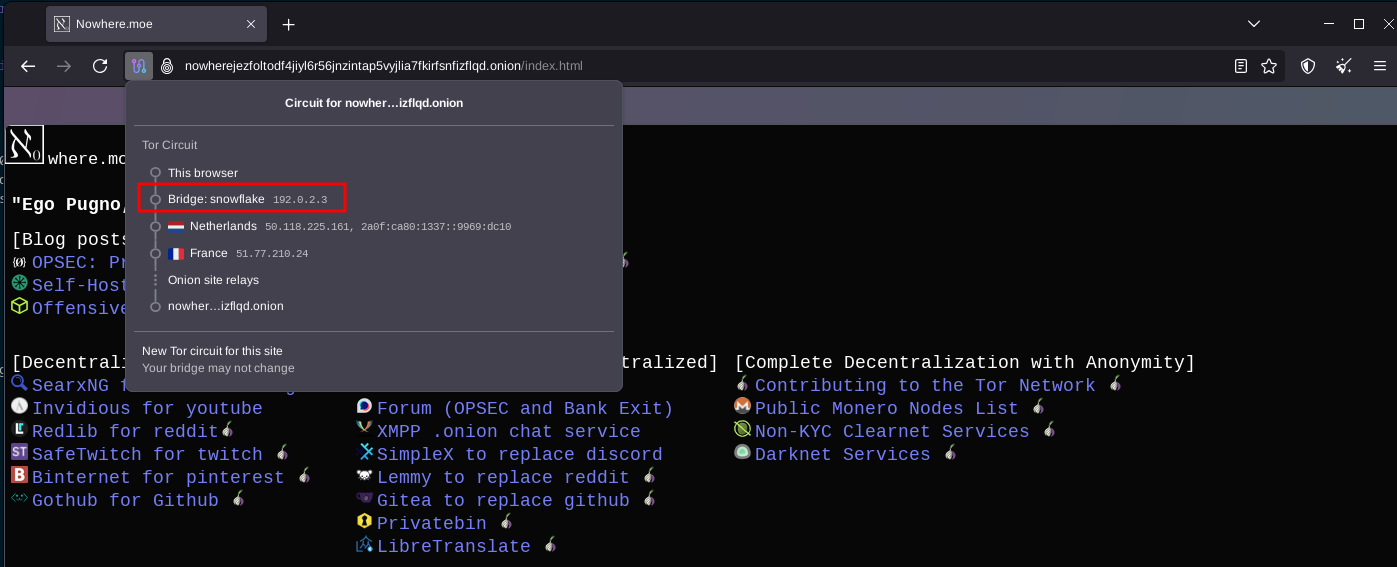This screenshot has width=1397, height=567.
Task: Click the New Identity broom icon
Action: pos(1344,66)
